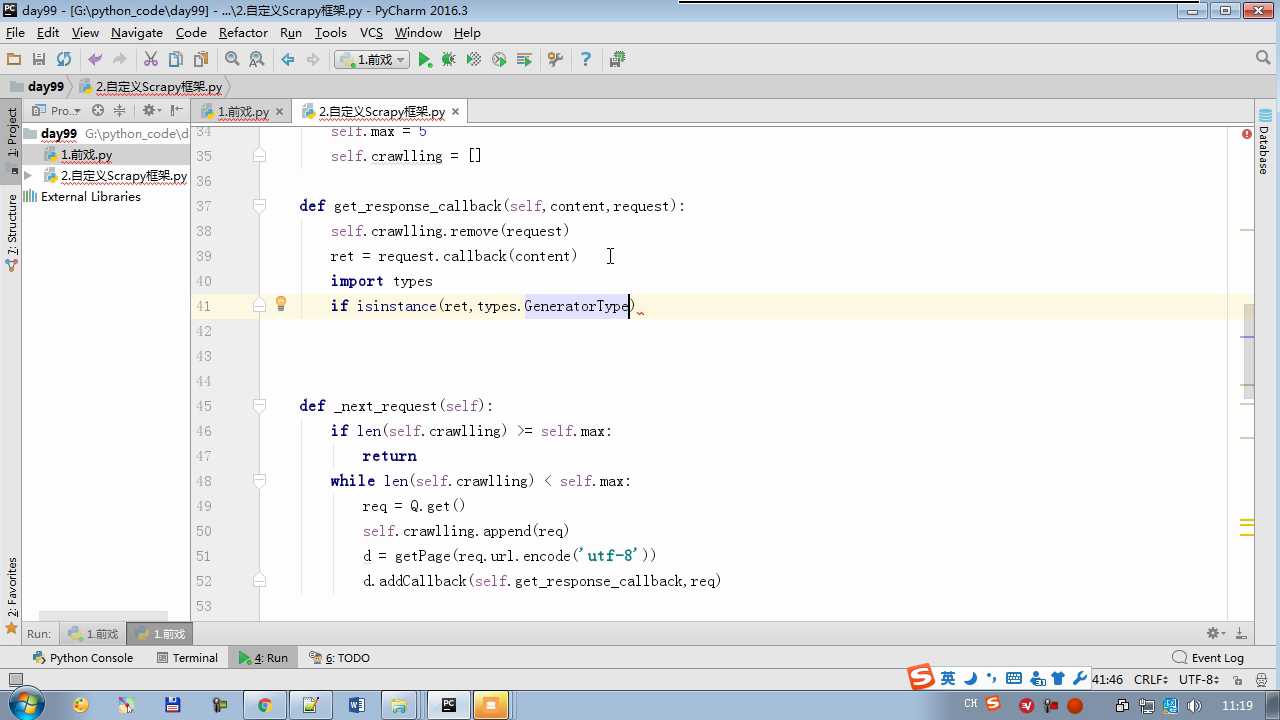This screenshot has height=720, width=1280.
Task: Toggle the 4: Run tool window
Action: click(263, 658)
